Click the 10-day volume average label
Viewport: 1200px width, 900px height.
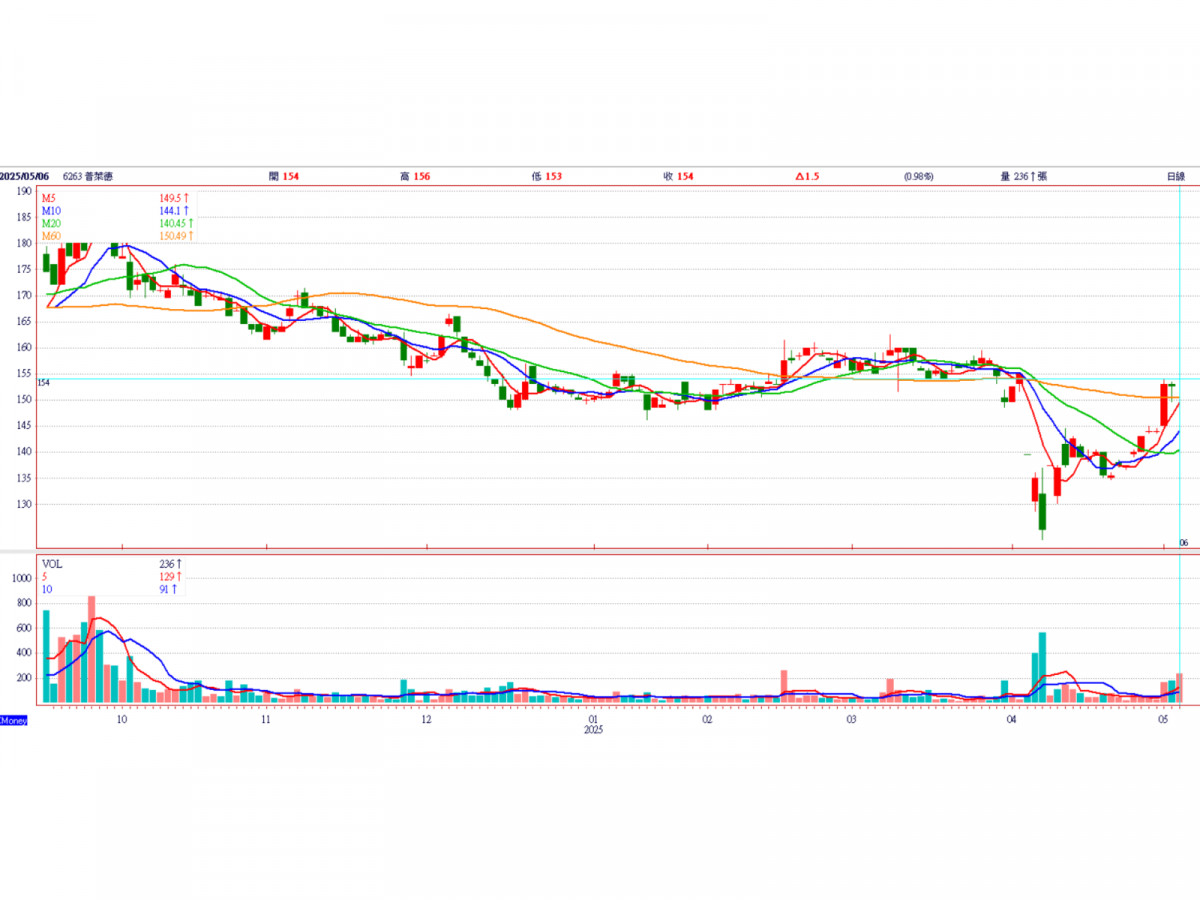[46, 589]
